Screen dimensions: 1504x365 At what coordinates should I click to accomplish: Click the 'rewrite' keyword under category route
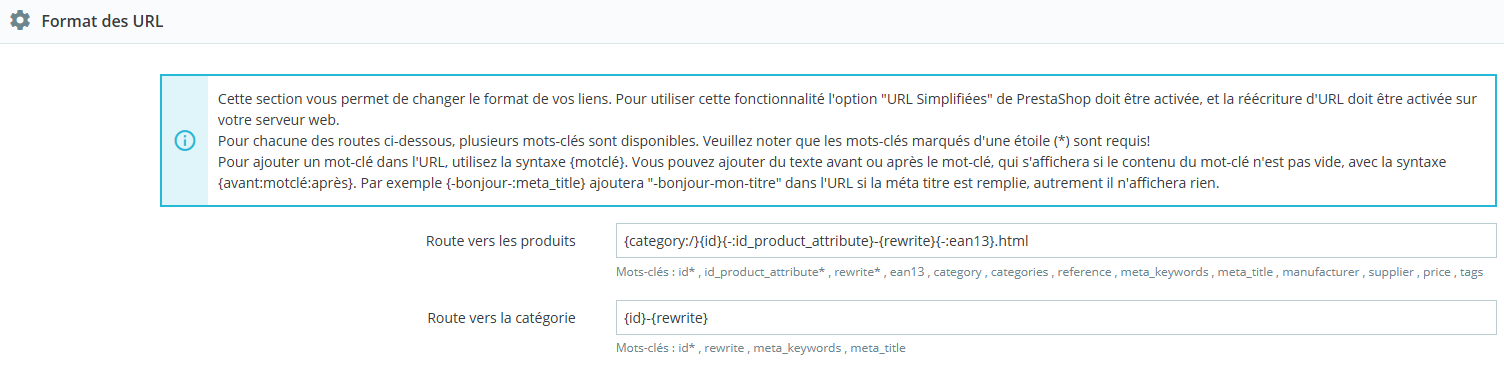(725, 348)
